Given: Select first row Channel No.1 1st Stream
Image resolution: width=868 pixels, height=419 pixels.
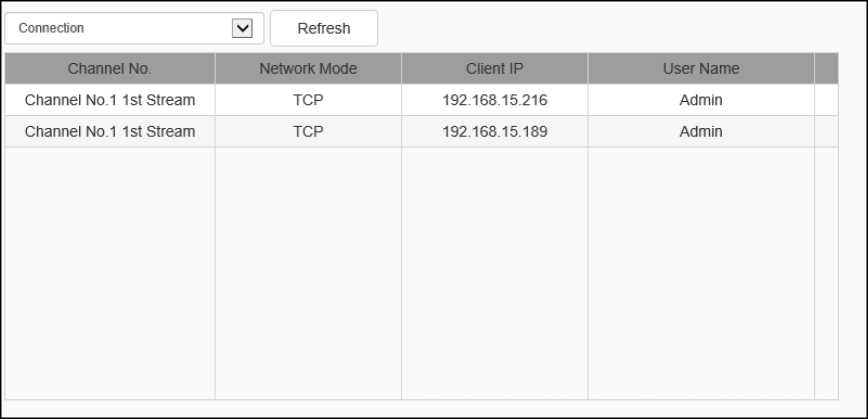Looking at the screenshot, I should (x=109, y=100).
